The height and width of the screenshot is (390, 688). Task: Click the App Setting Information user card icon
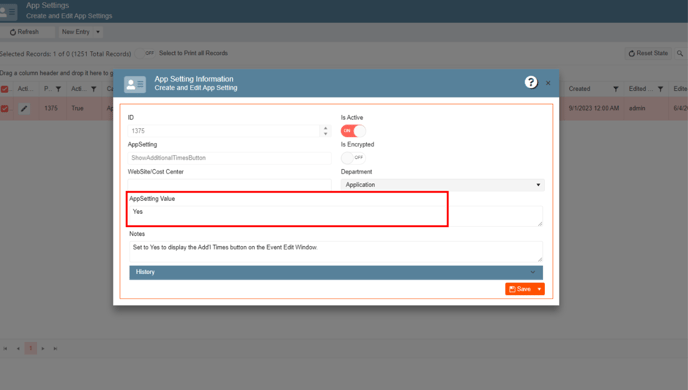135,84
